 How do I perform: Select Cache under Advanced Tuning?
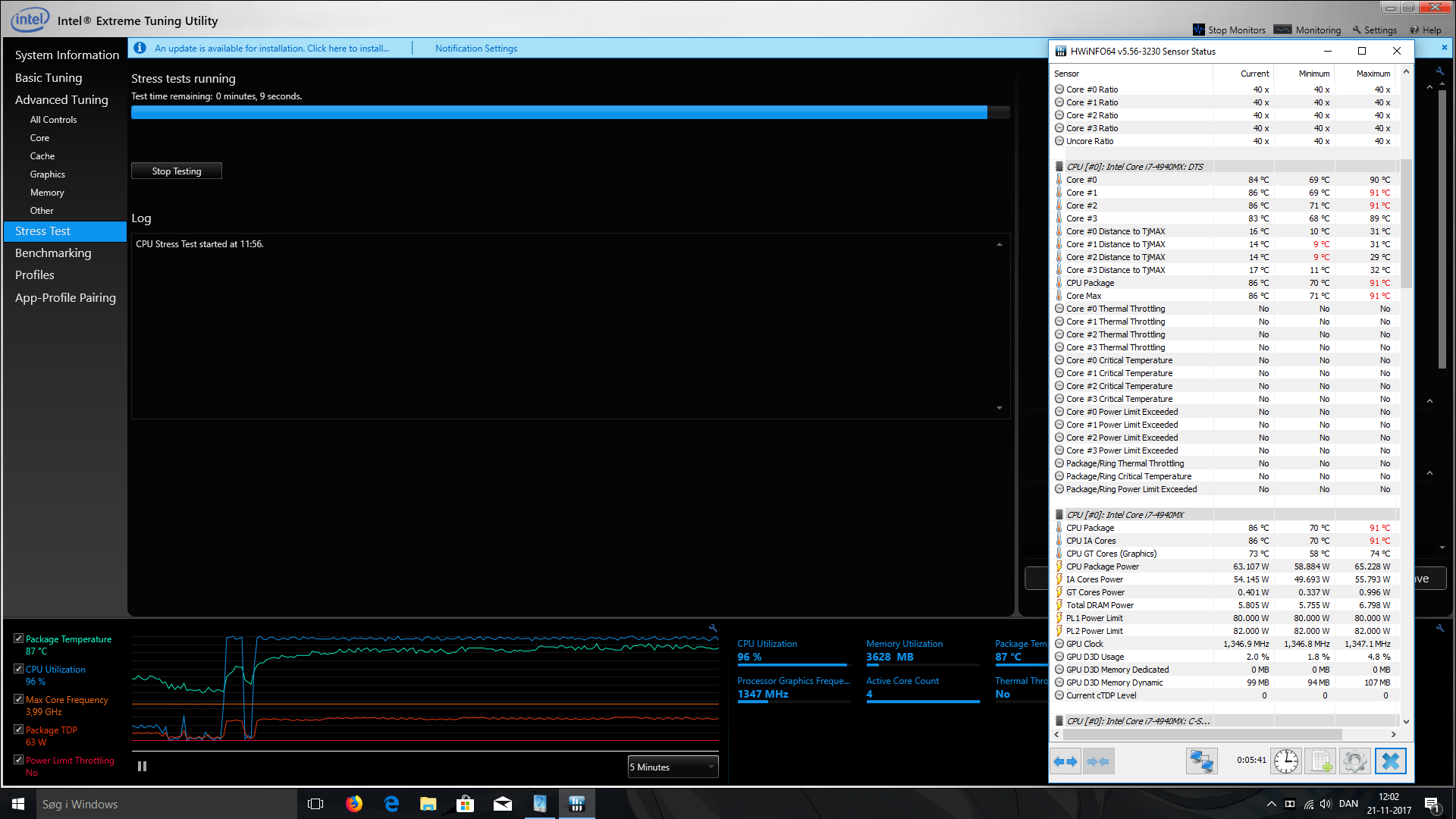tap(42, 156)
